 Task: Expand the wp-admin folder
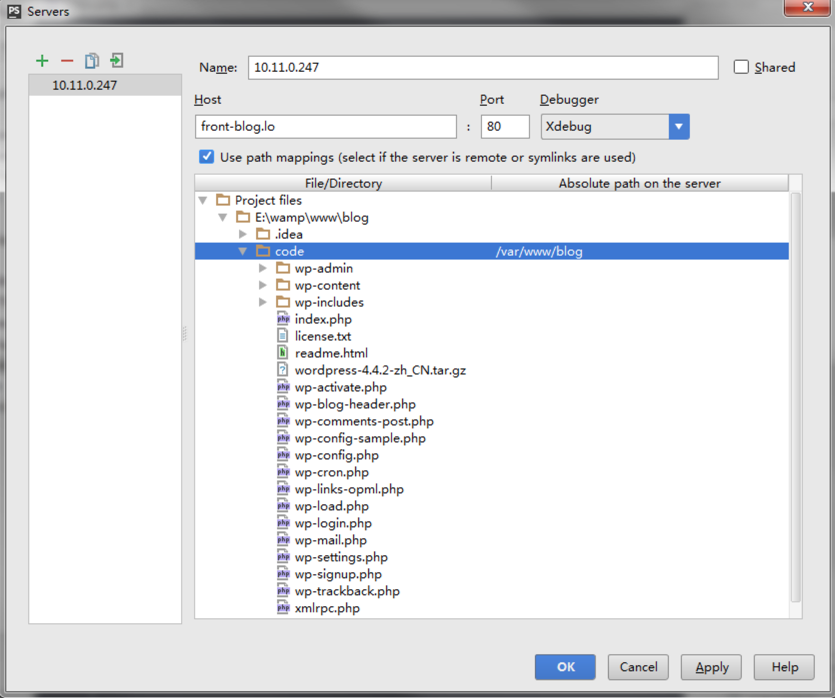[x=263, y=268]
